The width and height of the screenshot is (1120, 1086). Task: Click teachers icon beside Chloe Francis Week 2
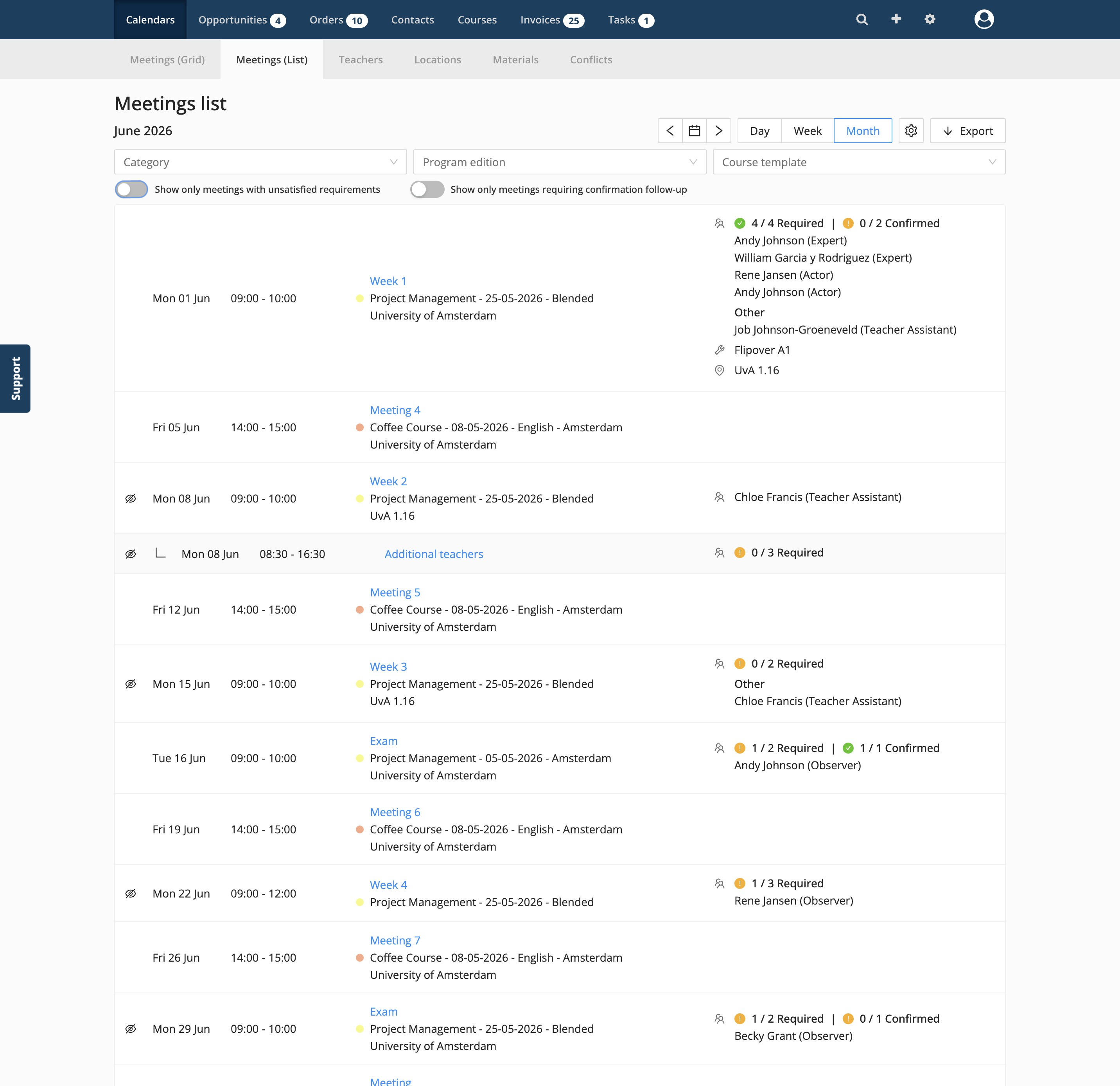click(720, 497)
